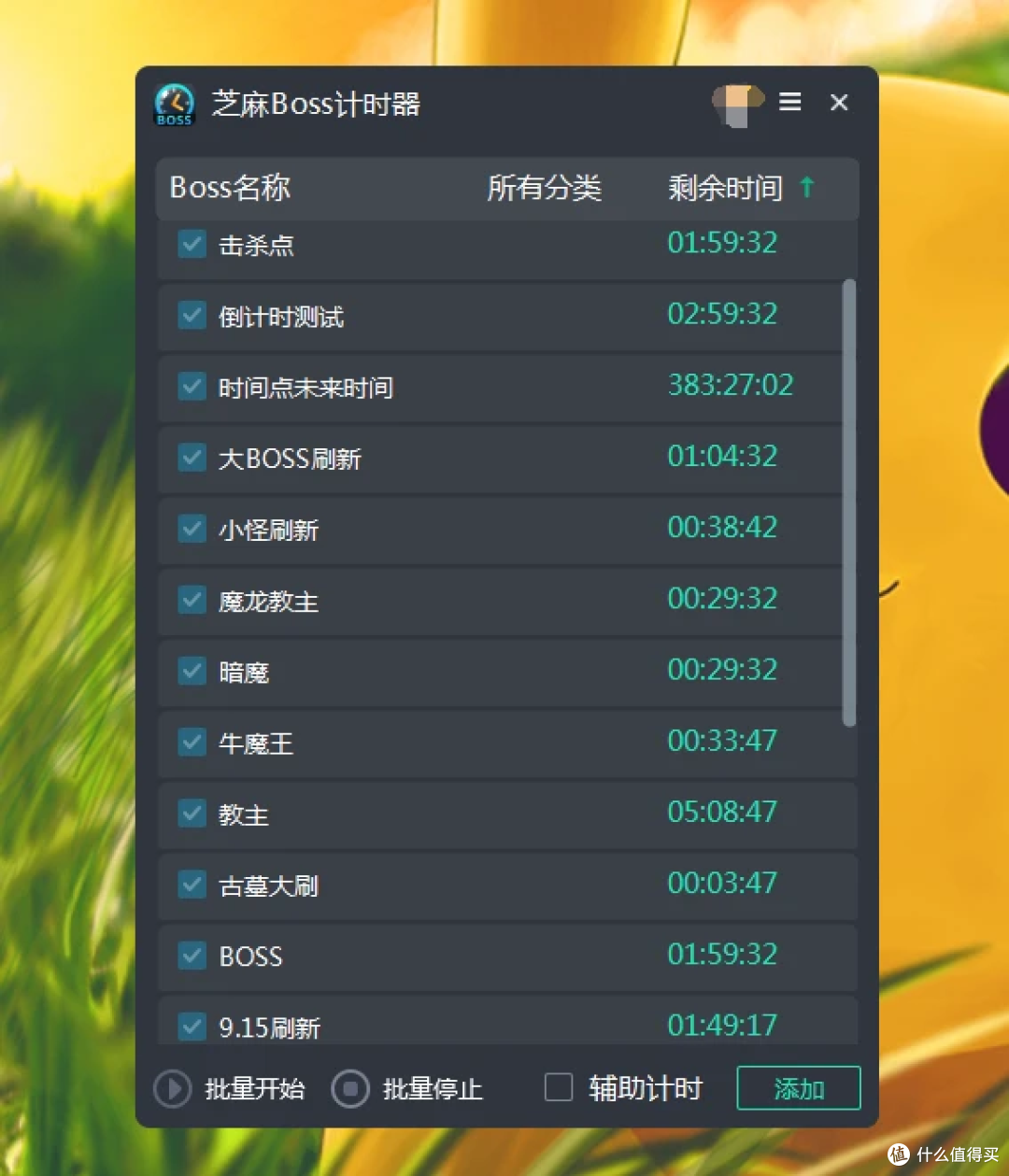Open the hamburger menu icon
This screenshot has height=1176, width=1009.
(x=790, y=102)
